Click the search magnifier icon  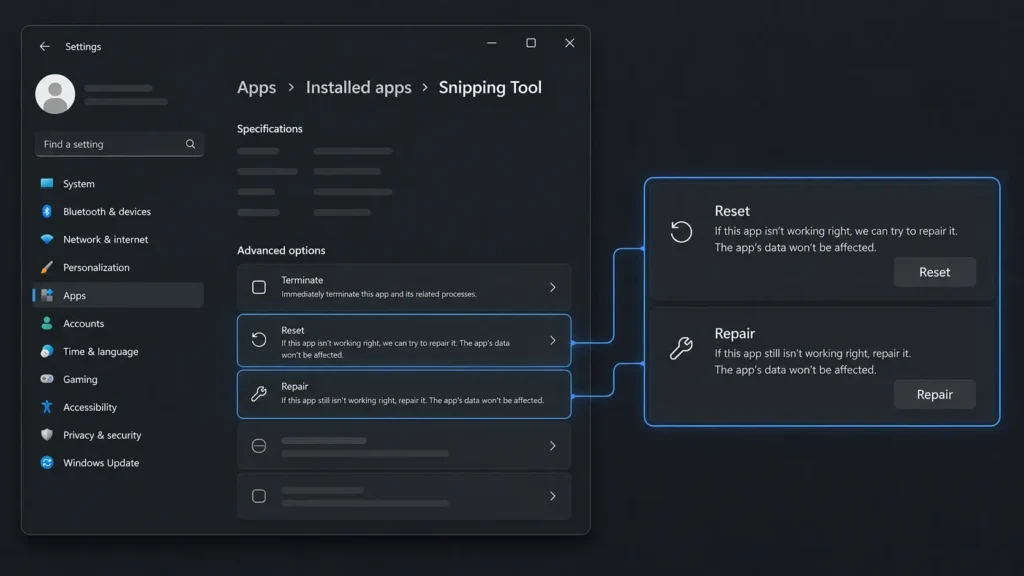[x=190, y=144]
